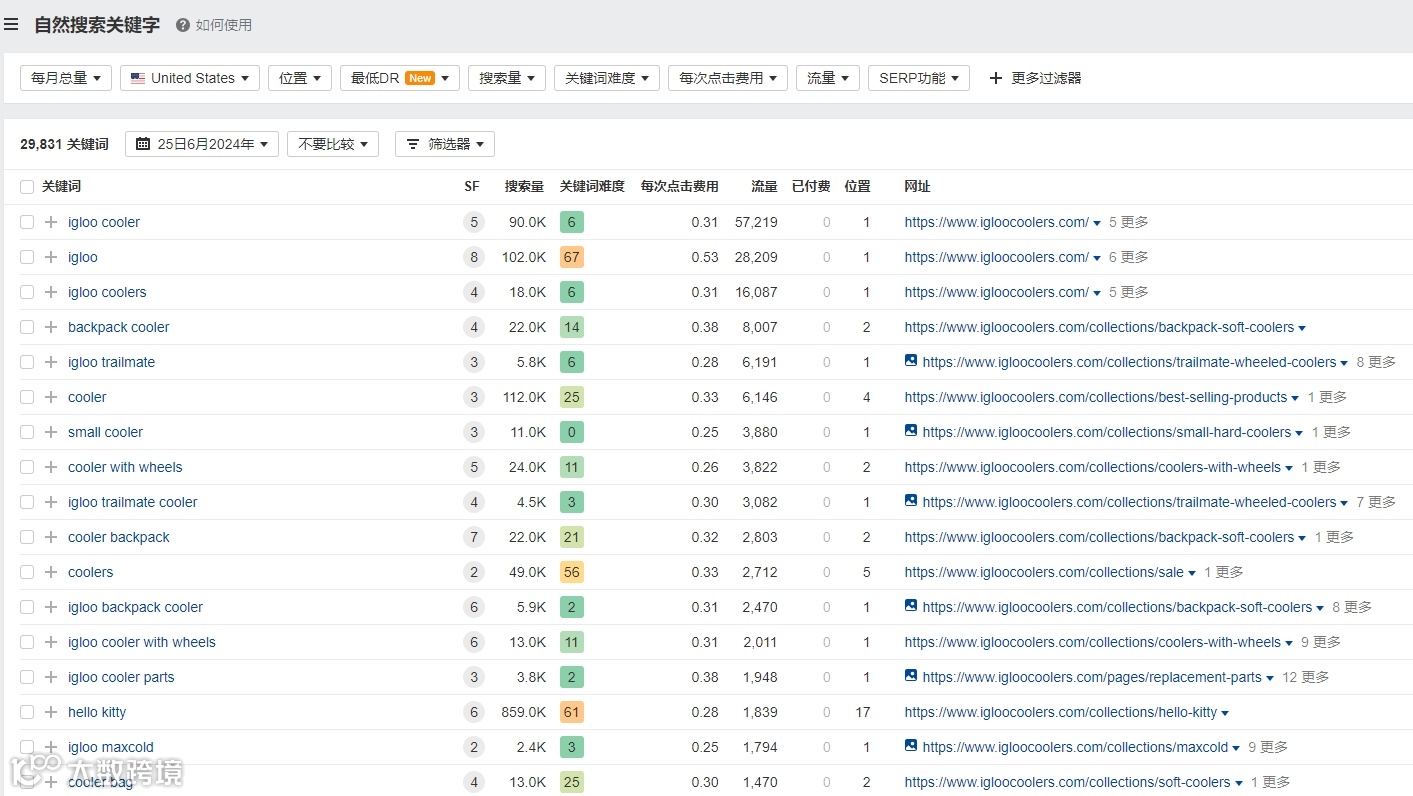Open the 流量 traffic filter dropdown
The image size is (1413, 796).
tap(828, 78)
